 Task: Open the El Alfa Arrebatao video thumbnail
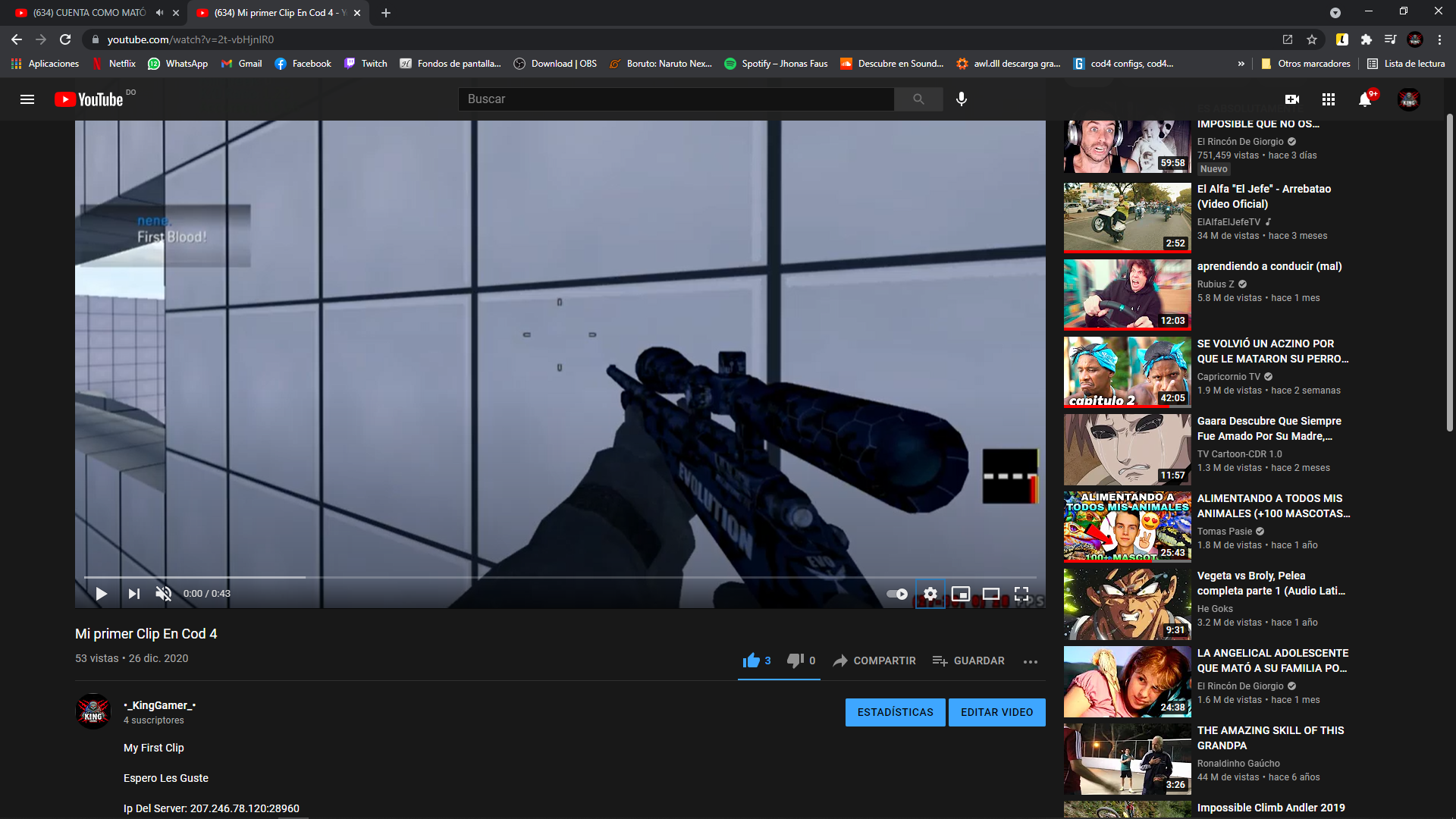pyautogui.click(x=1127, y=217)
